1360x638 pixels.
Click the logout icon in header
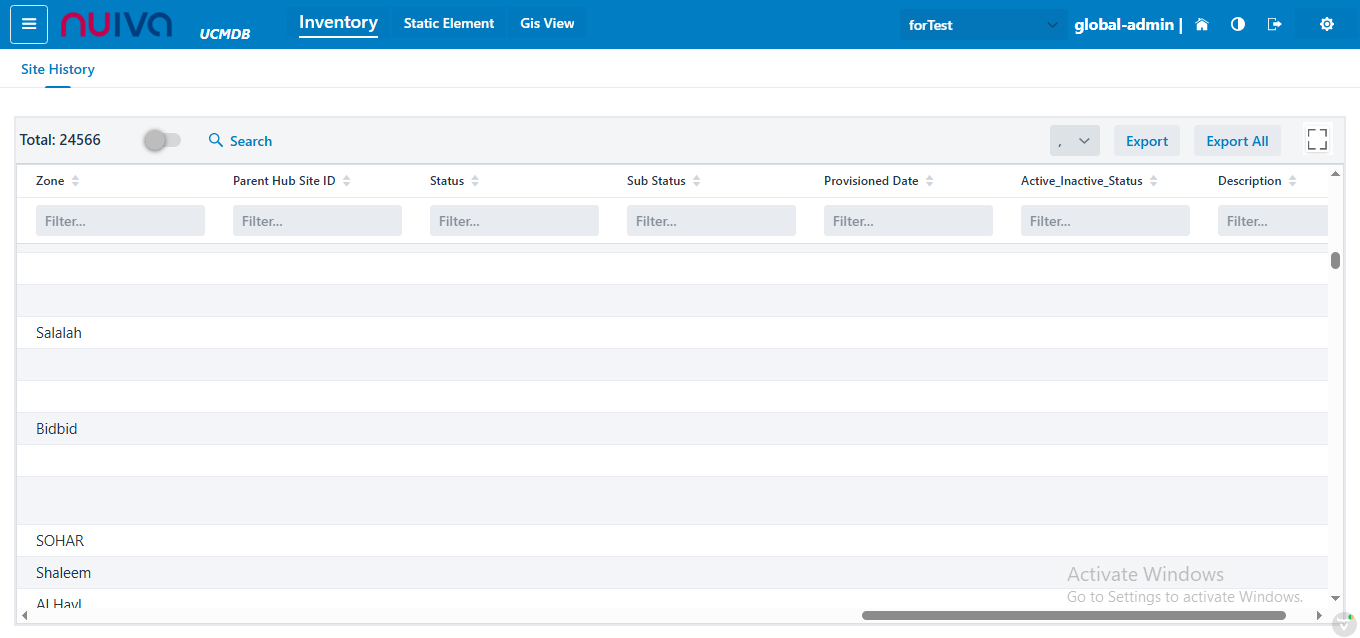click(1274, 25)
